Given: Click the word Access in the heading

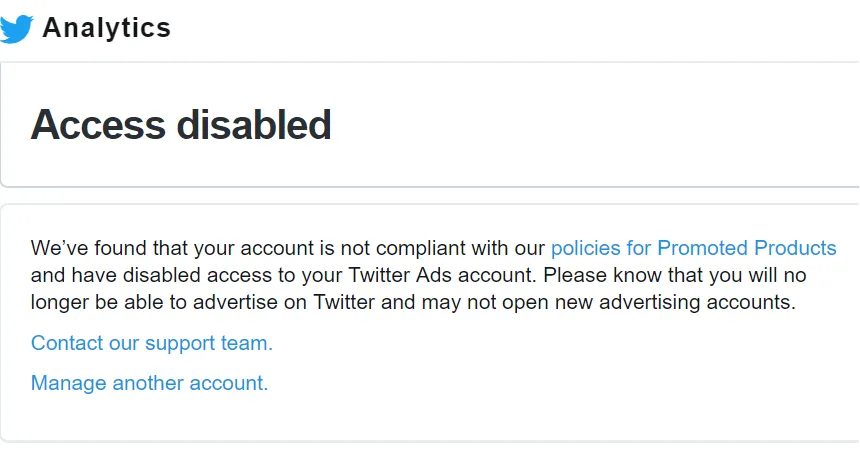Looking at the screenshot, I should click(98, 124).
